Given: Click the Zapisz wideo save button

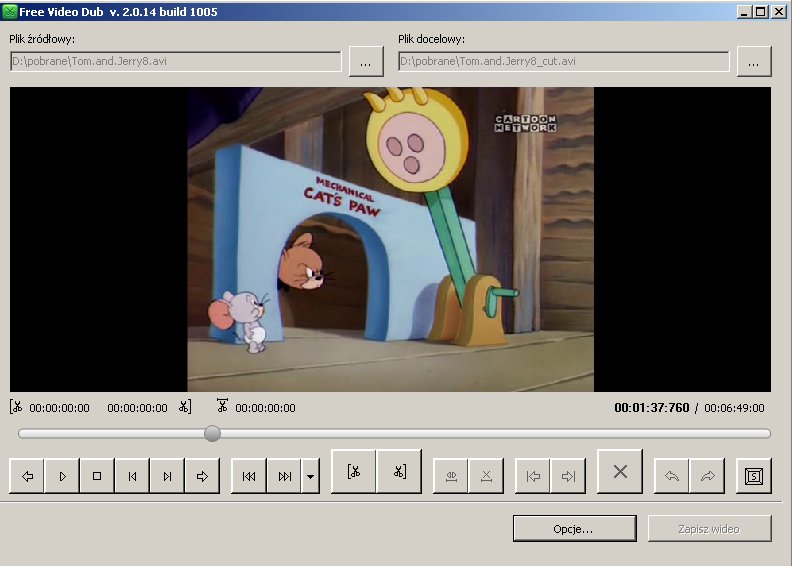Looking at the screenshot, I should pyautogui.click(x=710, y=529).
